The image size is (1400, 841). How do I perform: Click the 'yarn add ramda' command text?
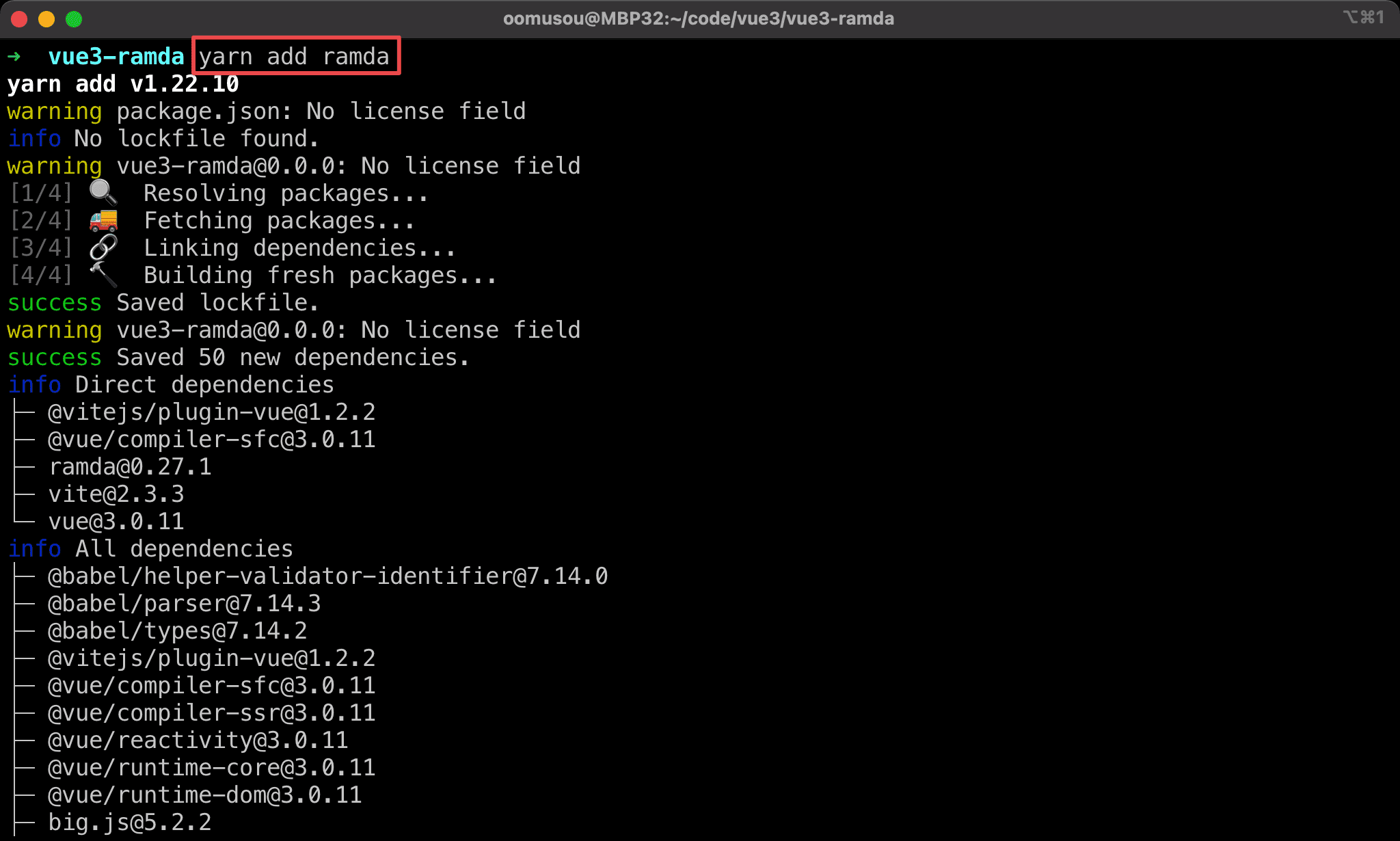pos(294,56)
